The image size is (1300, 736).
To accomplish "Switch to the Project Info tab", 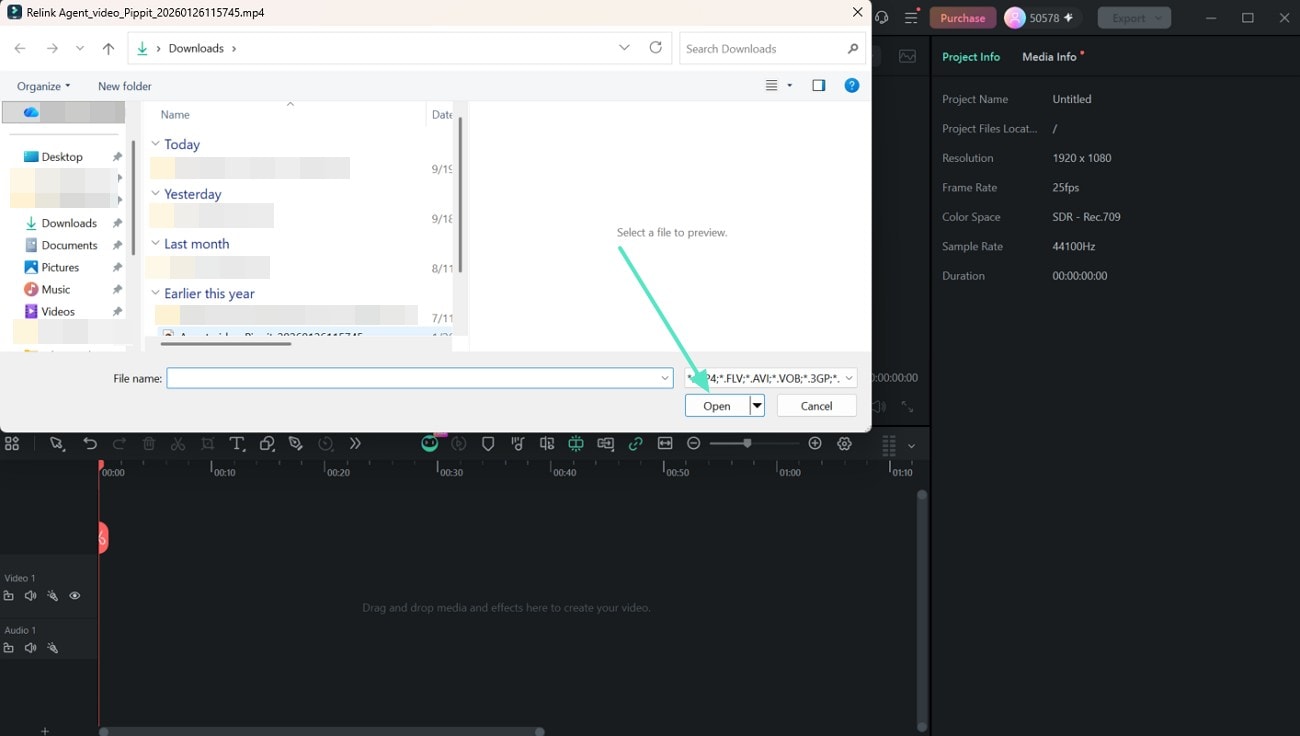I will tap(971, 57).
